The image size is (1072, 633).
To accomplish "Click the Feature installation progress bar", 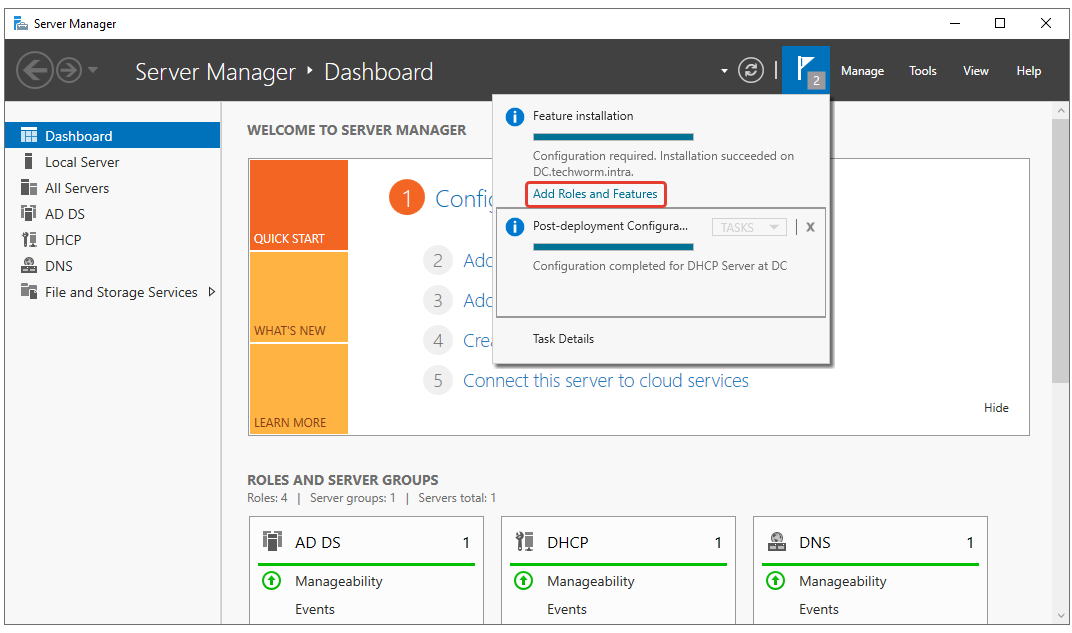I will click(612, 136).
